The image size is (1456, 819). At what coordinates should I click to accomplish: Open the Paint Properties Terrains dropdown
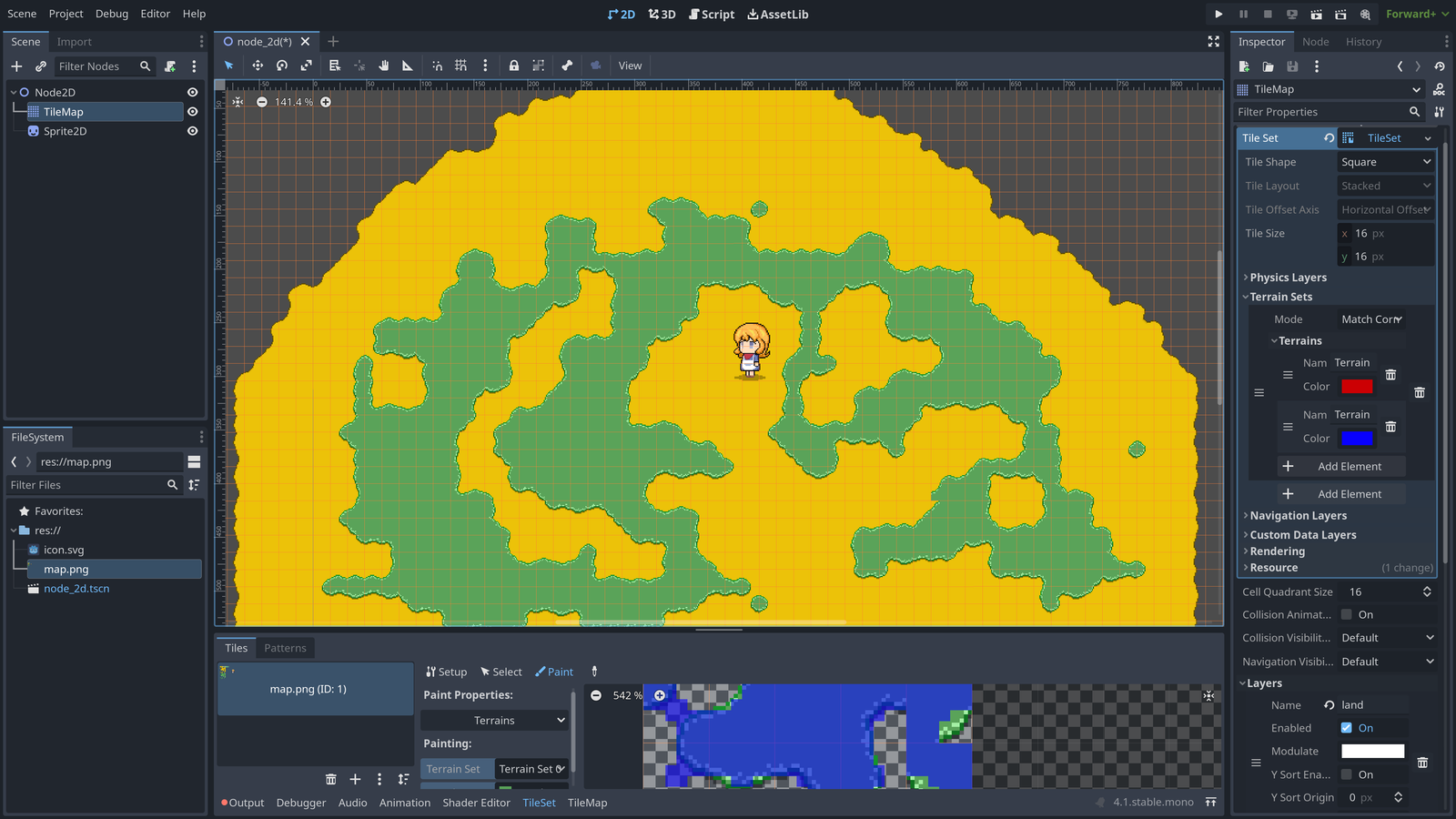tap(495, 721)
